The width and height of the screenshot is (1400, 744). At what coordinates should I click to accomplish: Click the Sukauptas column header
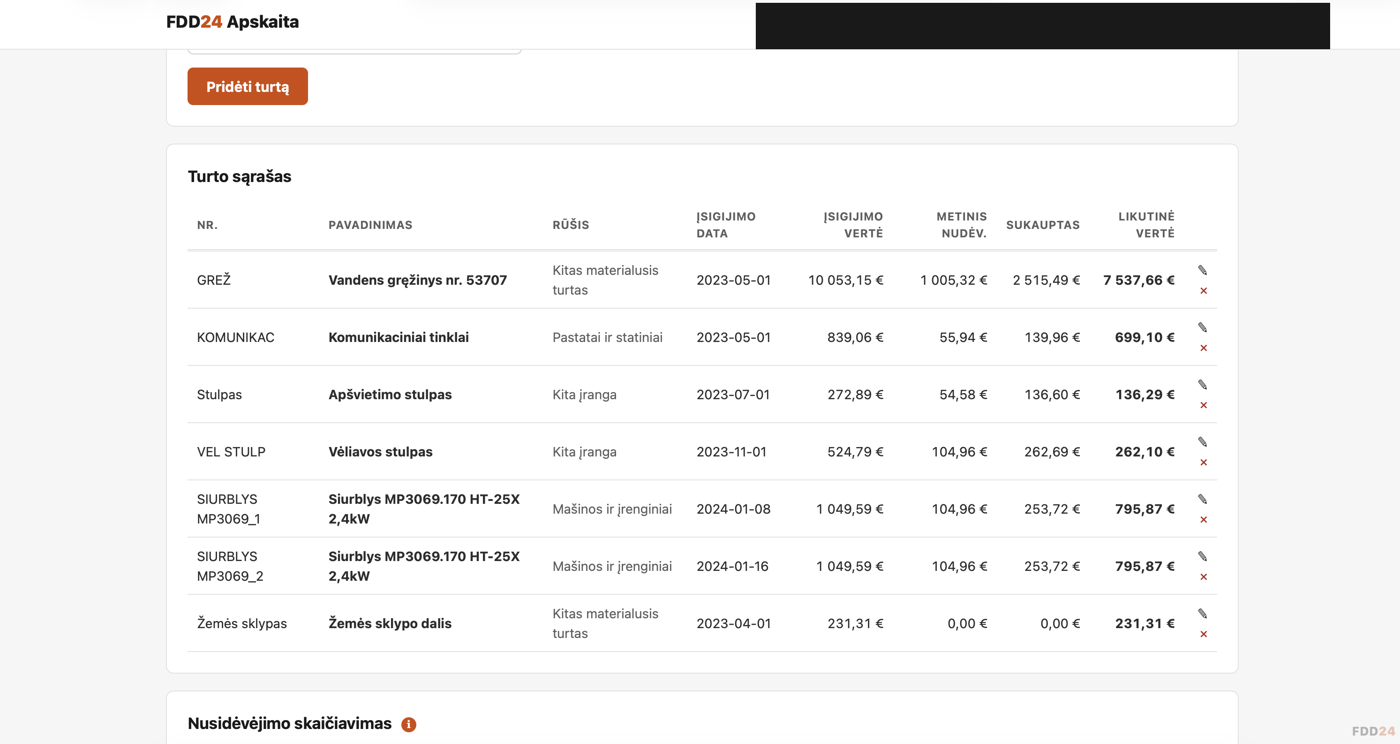[x=1043, y=225]
